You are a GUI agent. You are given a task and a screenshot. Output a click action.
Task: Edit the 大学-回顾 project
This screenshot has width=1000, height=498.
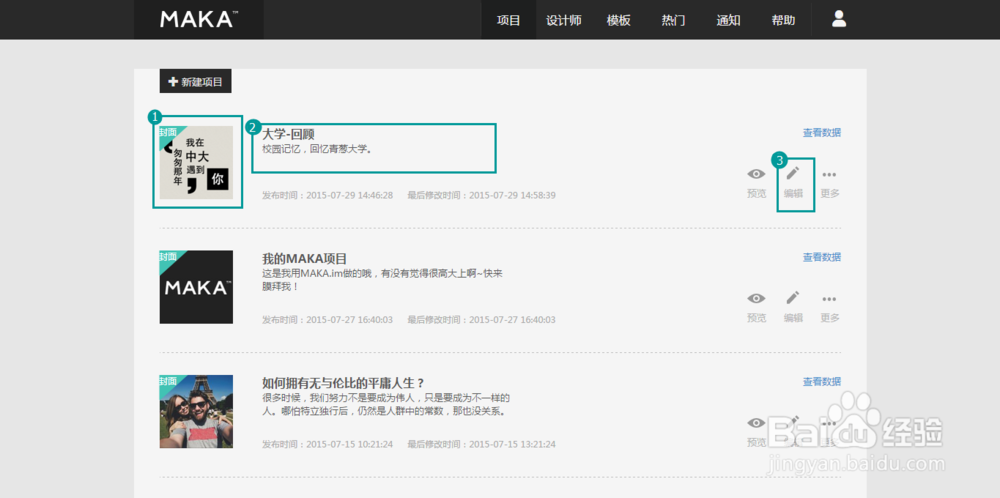coord(793,183)
